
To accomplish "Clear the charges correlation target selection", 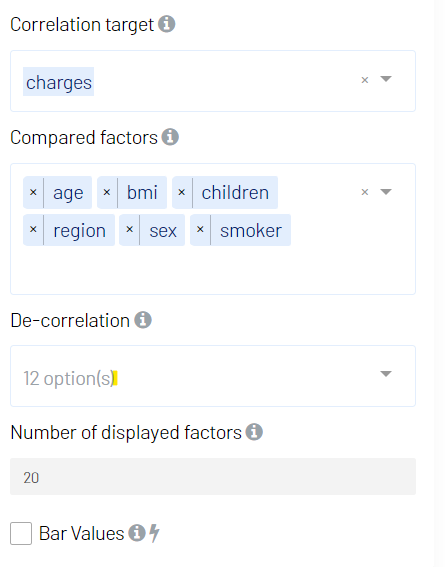I will 365,80.
